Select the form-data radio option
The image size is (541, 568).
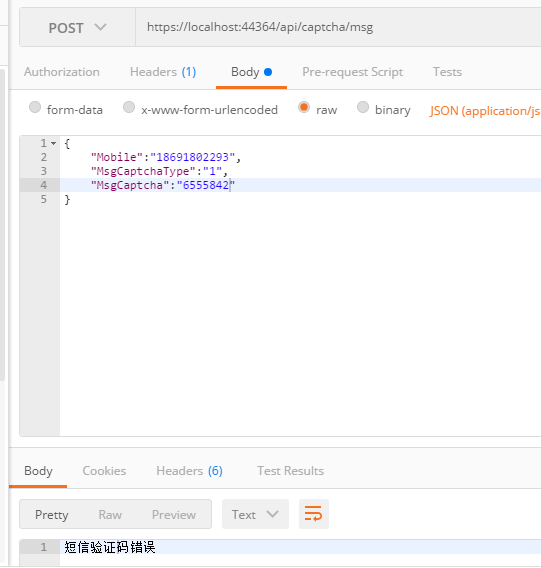pyautogui.click(x=35, y=107)
